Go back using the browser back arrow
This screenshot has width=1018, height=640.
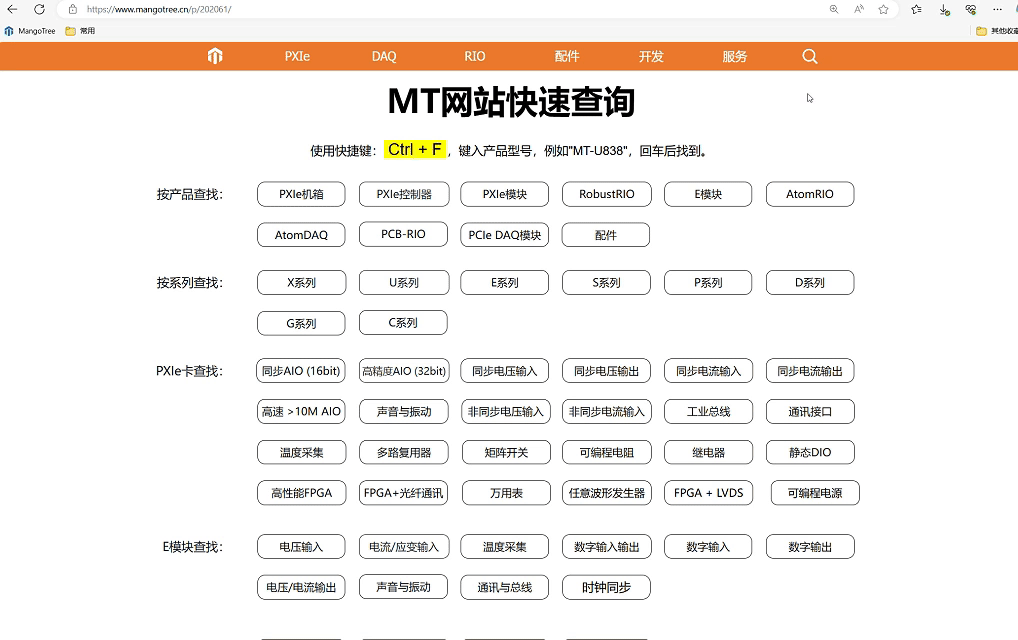(12, 9)
